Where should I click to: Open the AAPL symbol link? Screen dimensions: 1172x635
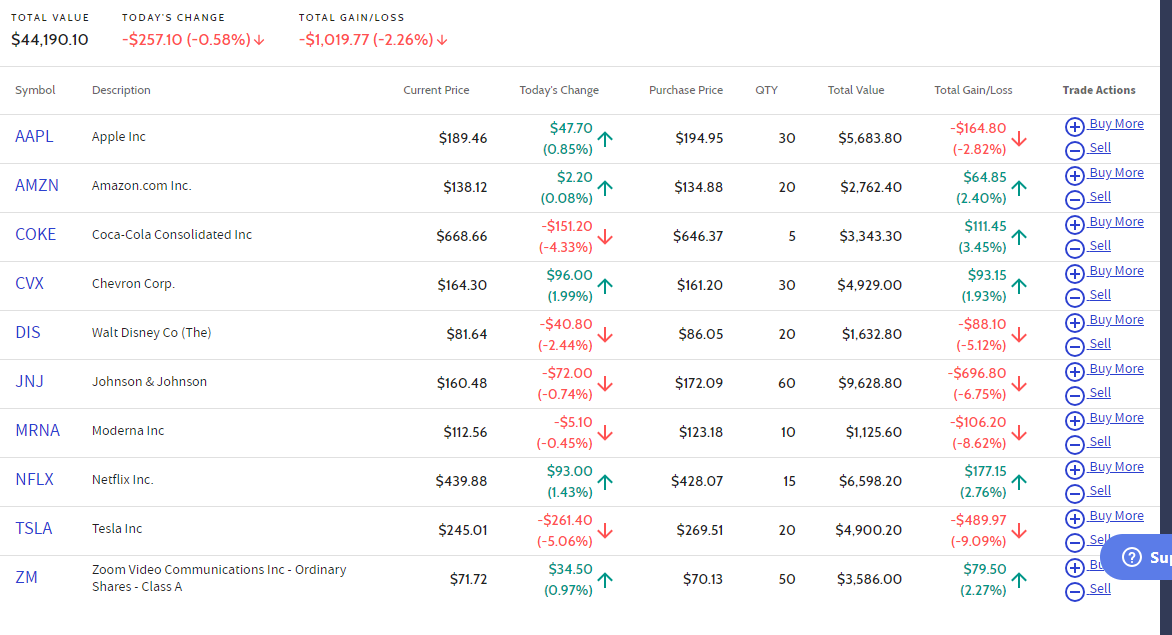point(34,137)
